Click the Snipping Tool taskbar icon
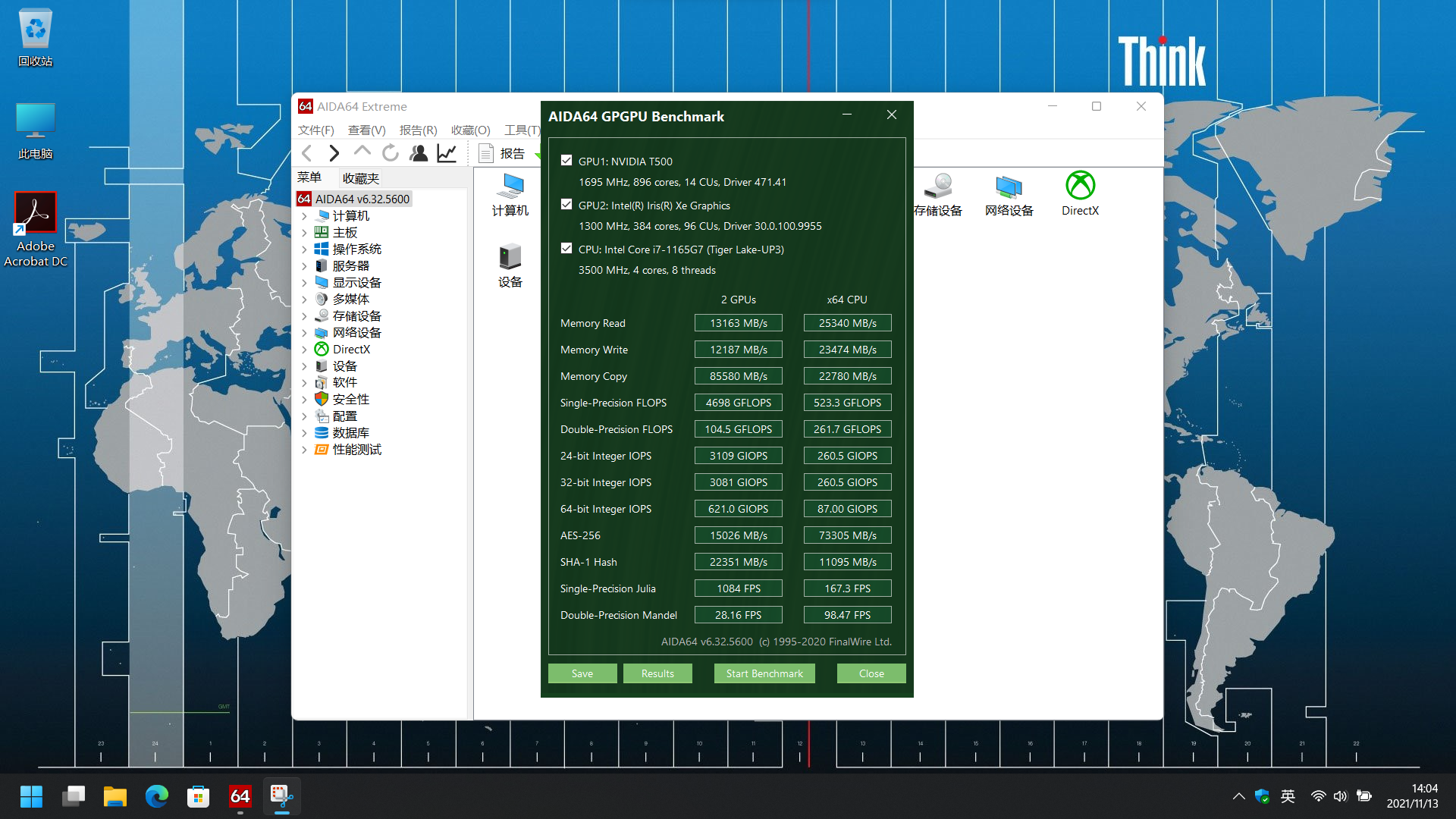1456x819 pixels. 282,796
